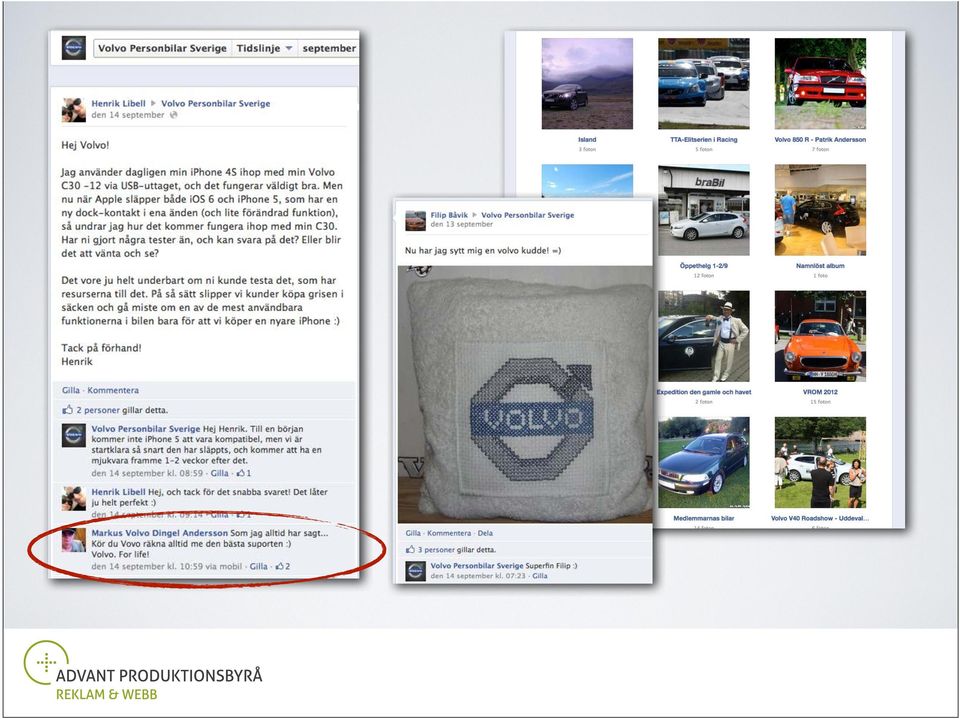This screenshot has height=719, width=960.
Task: Click Markus Volvo Dingel Andersson's avatar
Action: [x=73, y=540]
